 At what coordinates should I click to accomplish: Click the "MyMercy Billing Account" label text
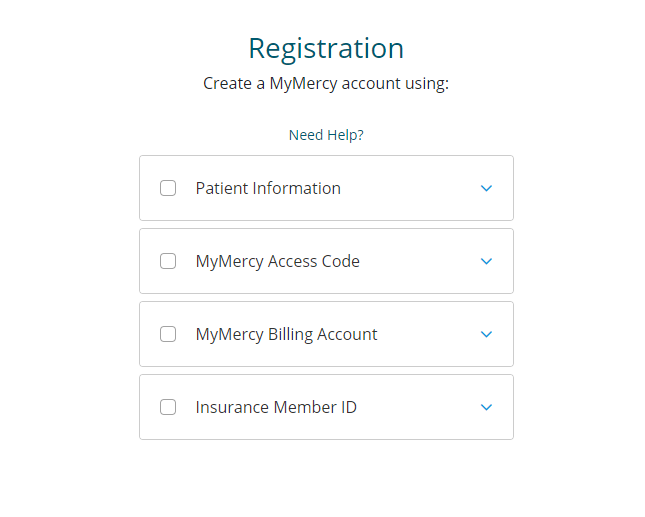(x=286, y=334)
